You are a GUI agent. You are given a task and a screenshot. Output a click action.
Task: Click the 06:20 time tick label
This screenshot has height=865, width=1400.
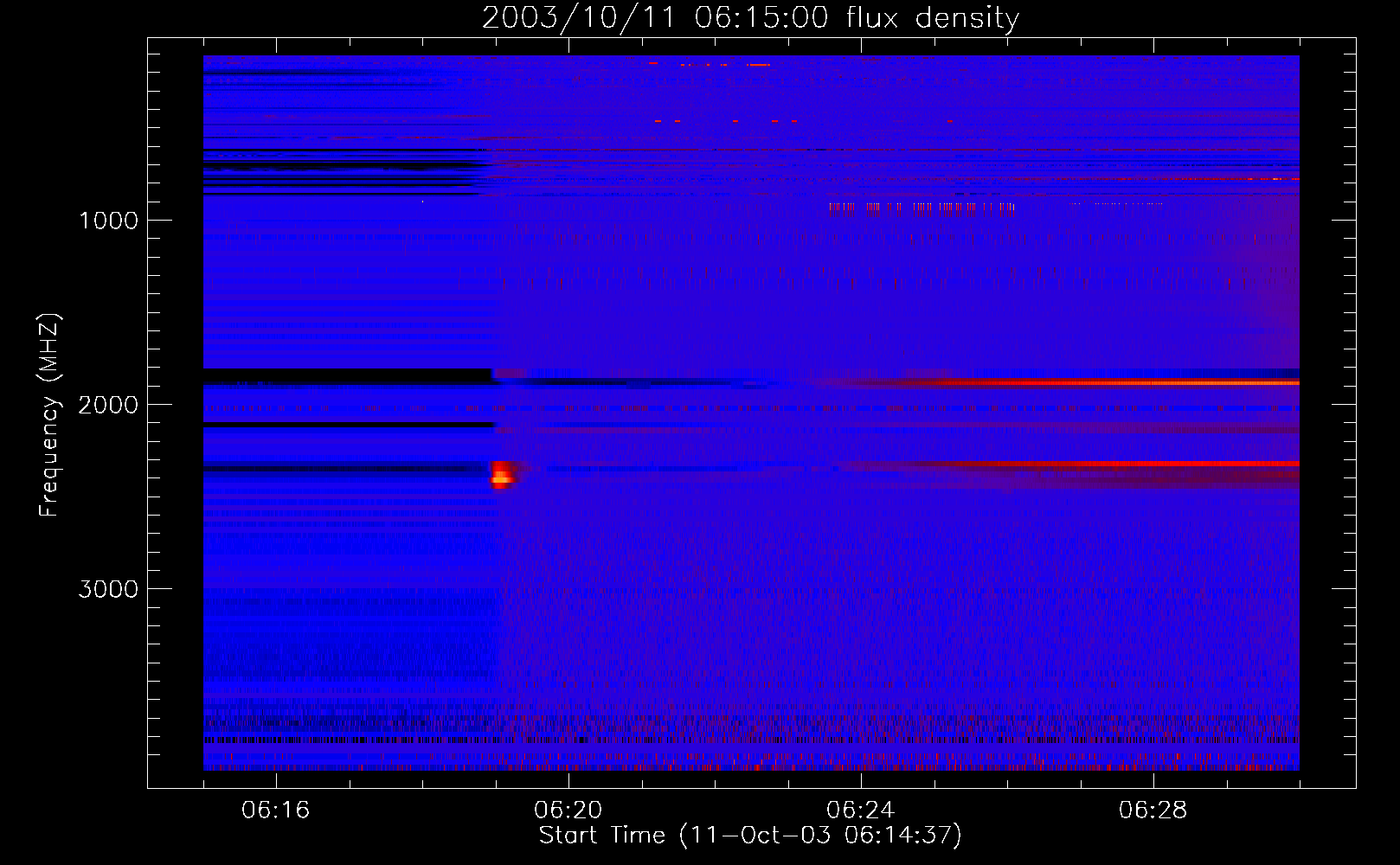point(568,811)
